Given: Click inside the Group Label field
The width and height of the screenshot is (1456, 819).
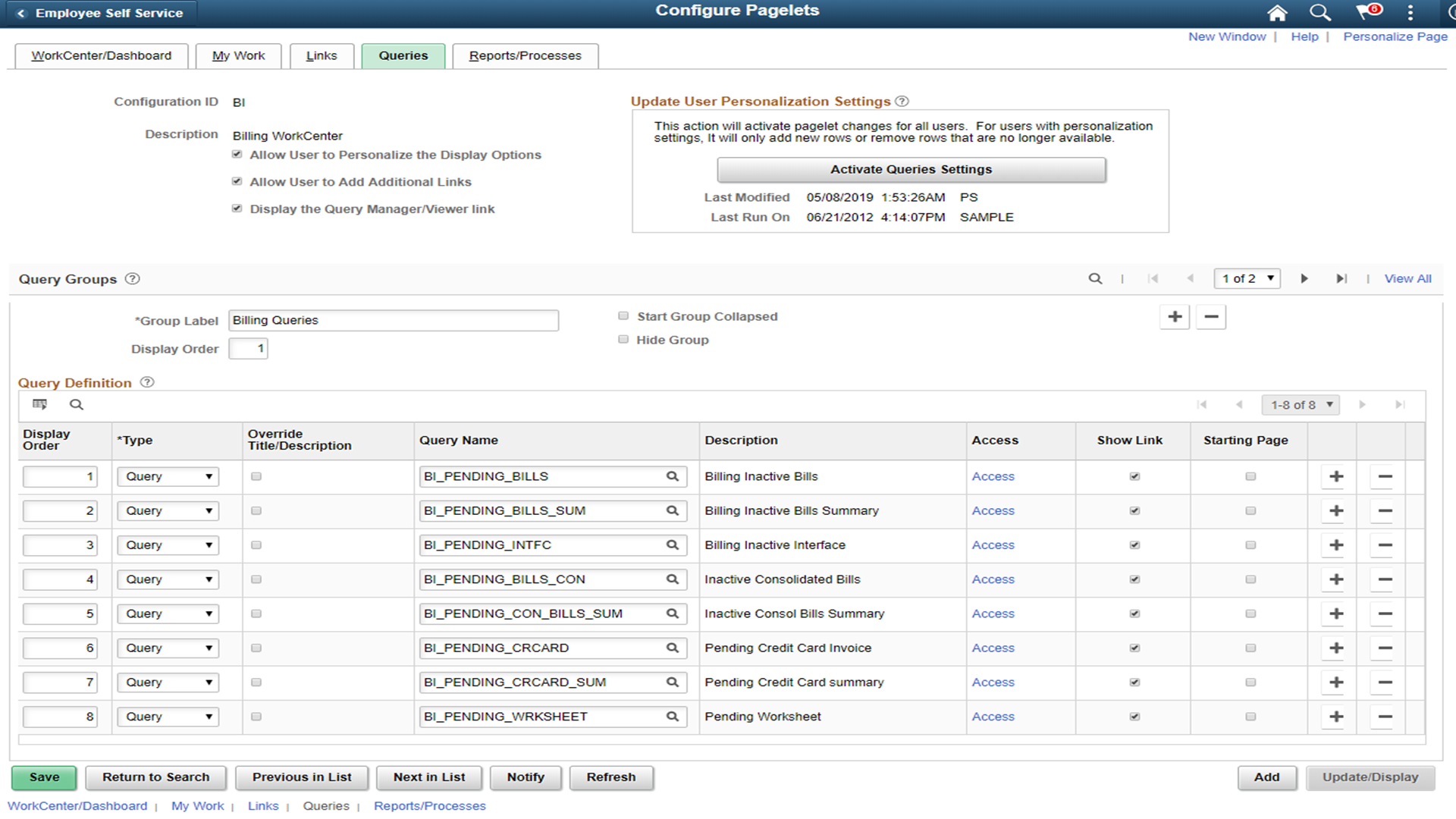Looking at the screenshot, I should pyautogui.click(x=393, y=320).
